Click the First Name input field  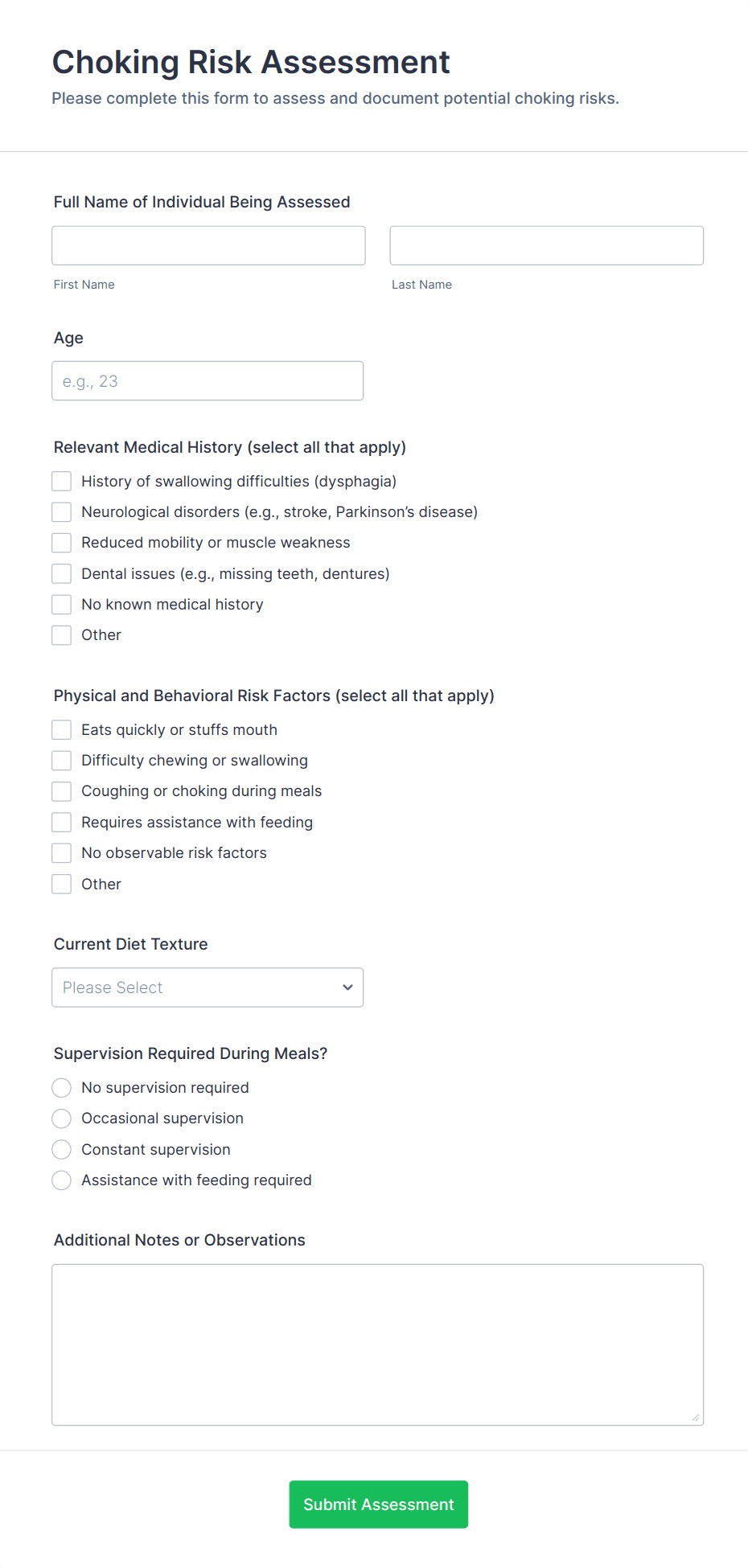pyautogui.click(x=208, y=245)
